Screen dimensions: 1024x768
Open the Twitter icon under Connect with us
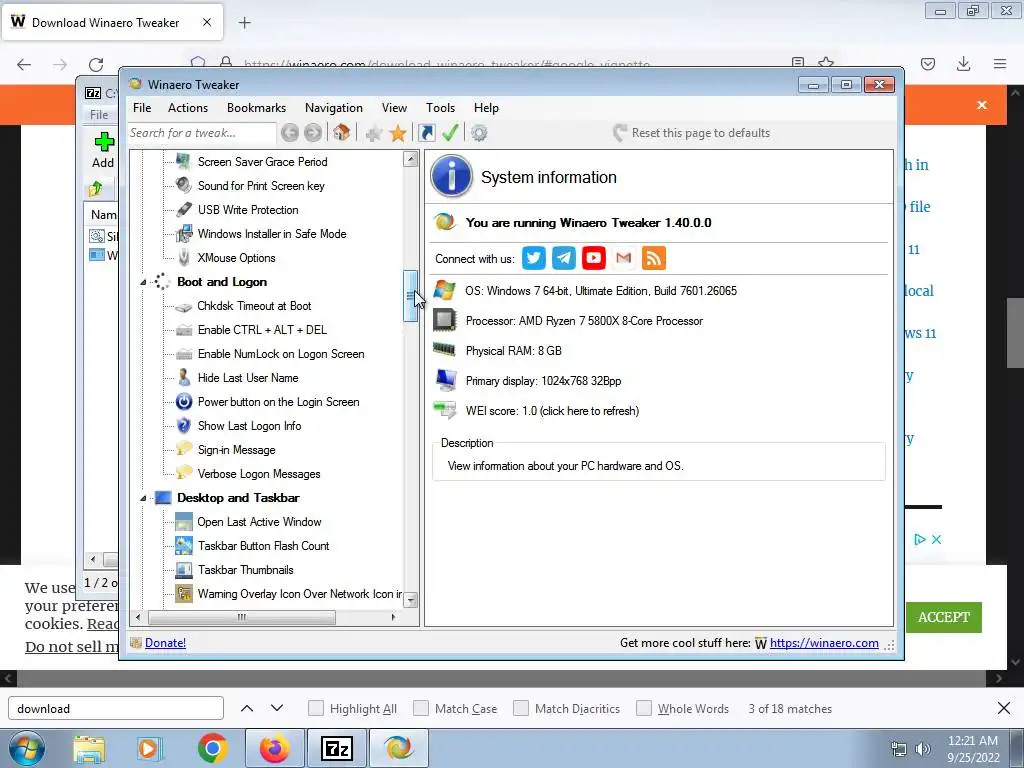pyautogui.click(x=534, y=258)
